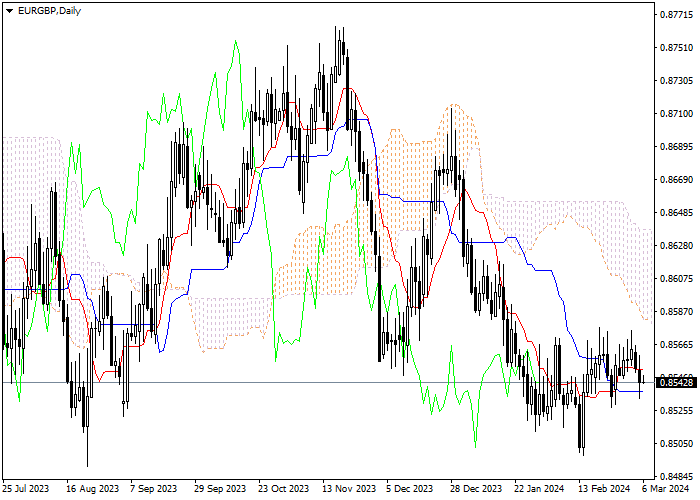Click the 29 Sep 2023 date label
Image resolution: width=700 pixels, height=500 pixels.
pos(220,489)
